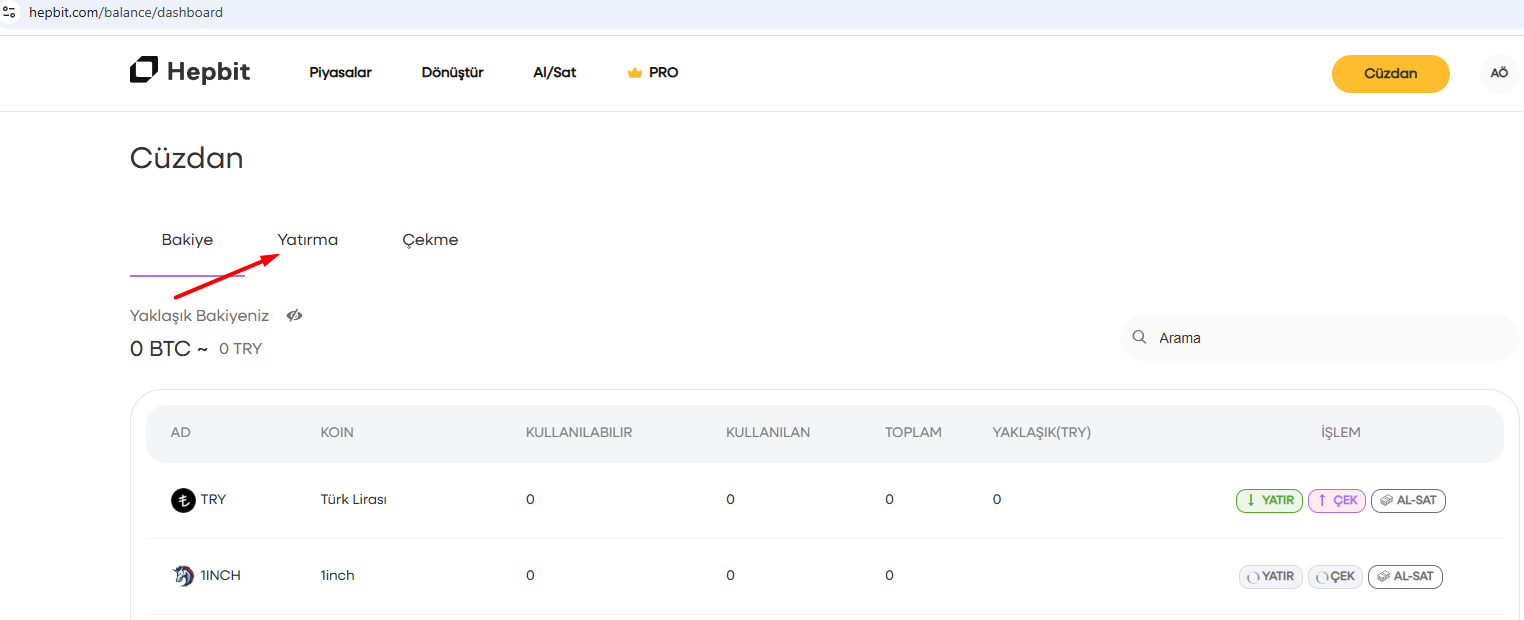Click AL-SAT button in the 1INCH row
Viewport: 1524px width, 620px height.
pos(1405,577)
